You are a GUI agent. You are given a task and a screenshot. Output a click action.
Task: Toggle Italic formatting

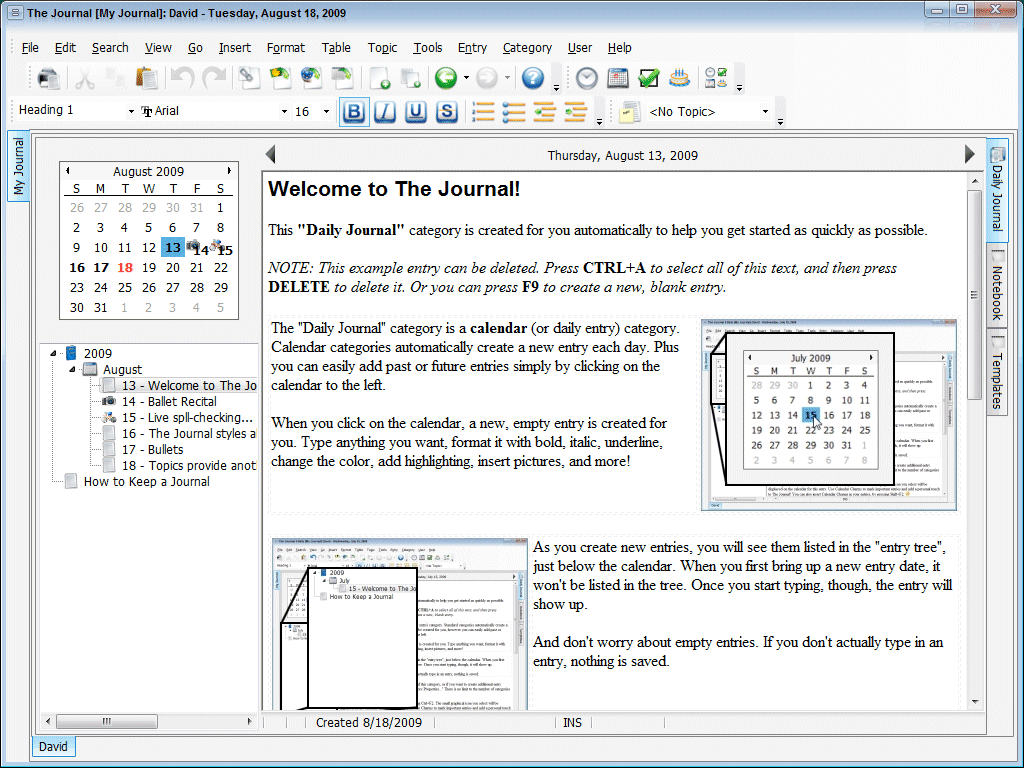pyautogui.click(x=385, y=112)
